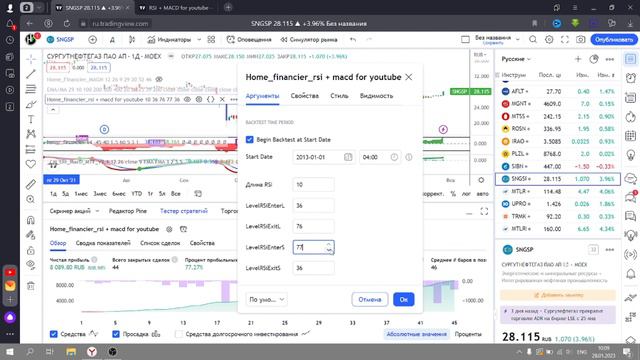Open the Без названия layout dropdown arrow
The width and height of the screenshot is (640, 360).
[x=518, y=40]
